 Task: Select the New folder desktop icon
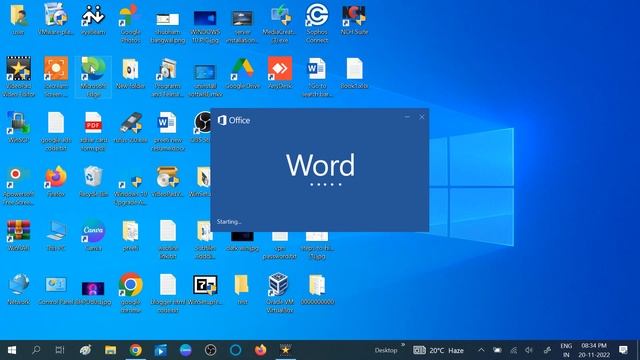(x=131, y=73)
